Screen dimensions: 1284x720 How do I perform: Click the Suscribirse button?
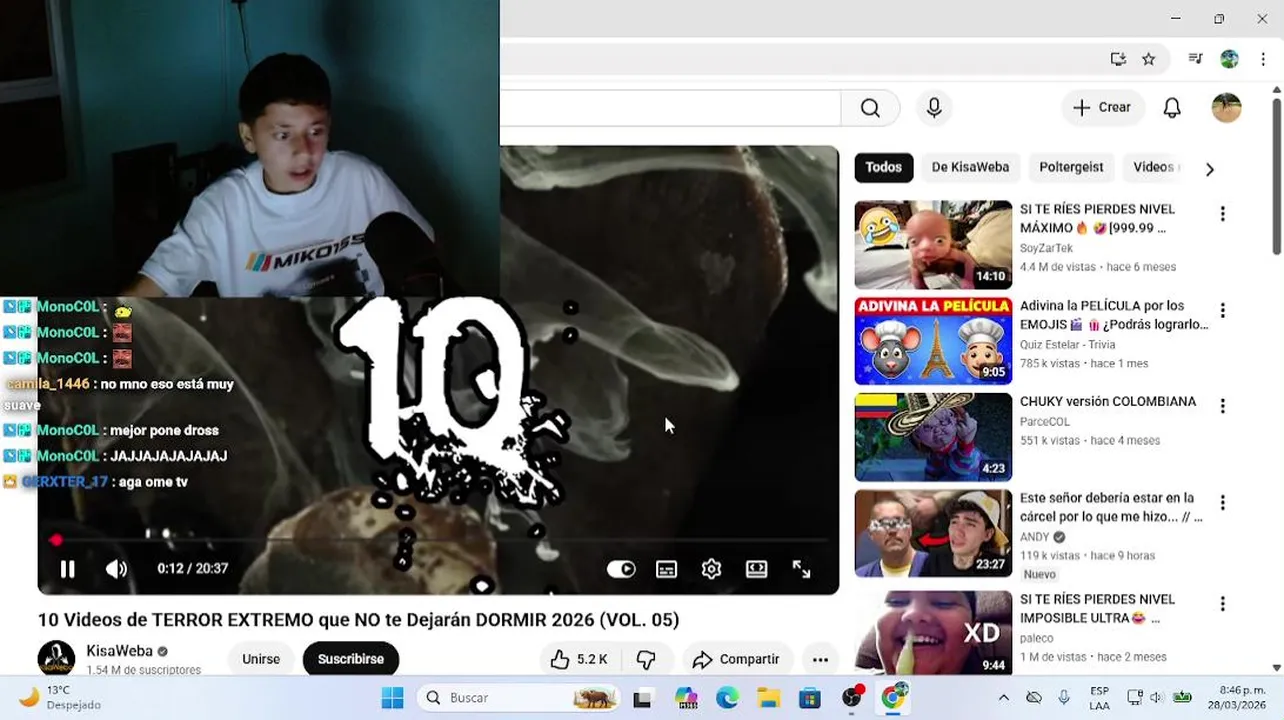click(351, 659)
